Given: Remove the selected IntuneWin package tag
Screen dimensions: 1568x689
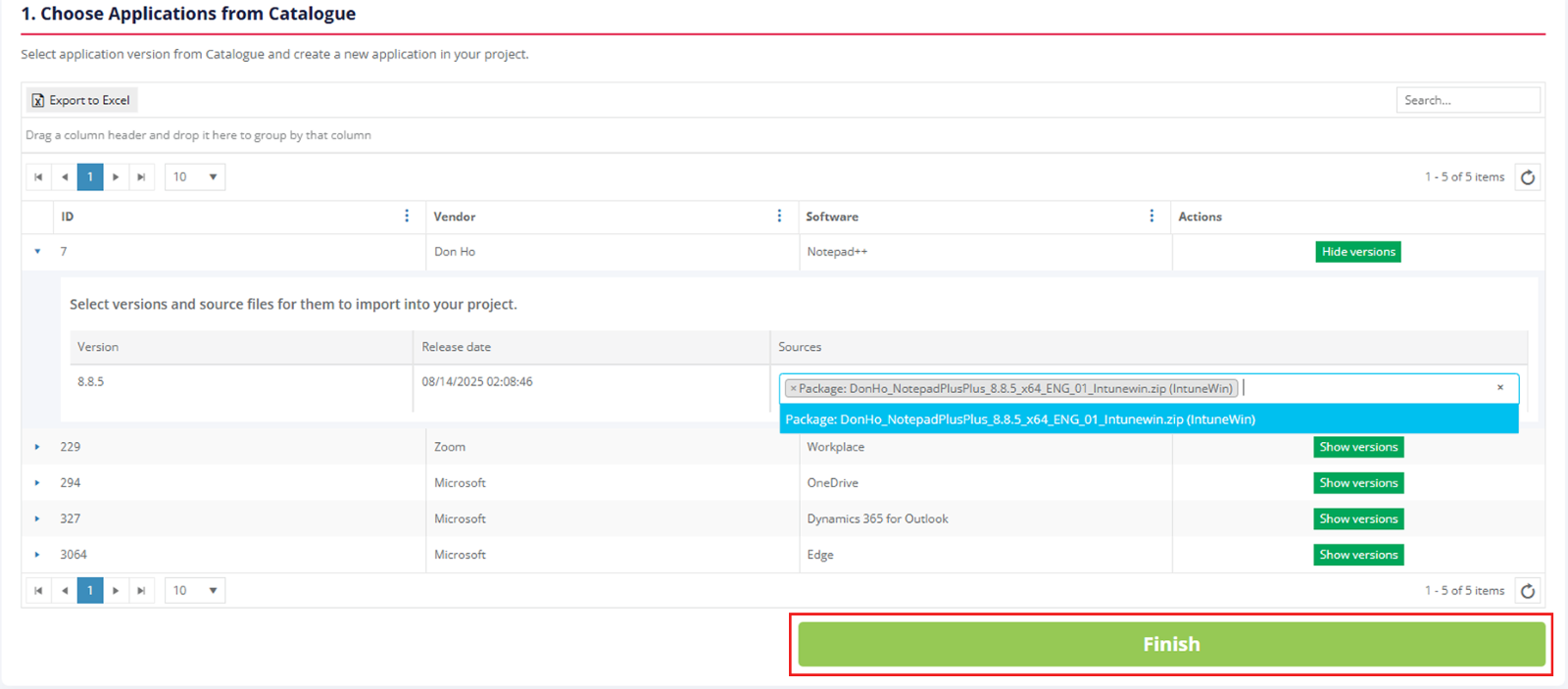Looking at the screenshot, I should pyautogui.click(x=793, y=389).
